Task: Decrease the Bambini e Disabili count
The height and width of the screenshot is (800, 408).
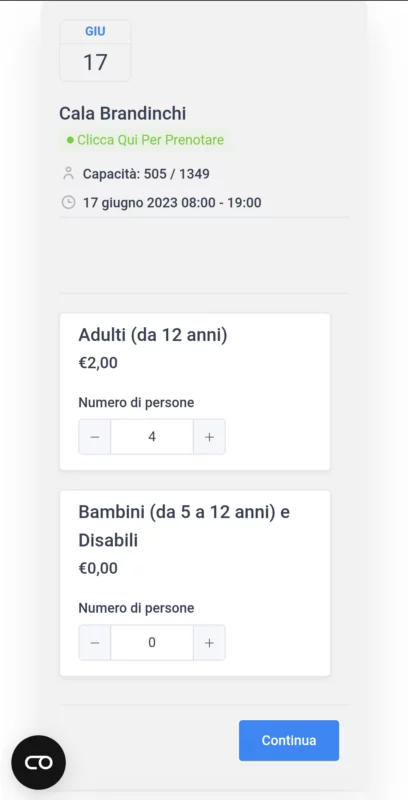Action: tap(94, 642)
